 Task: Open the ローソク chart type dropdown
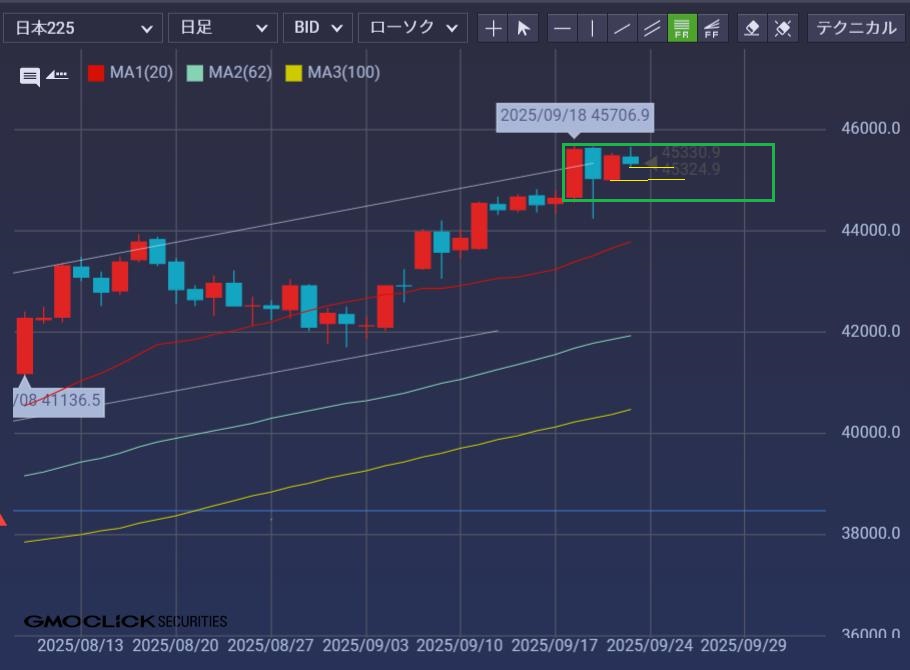click(x=412, y=28)
